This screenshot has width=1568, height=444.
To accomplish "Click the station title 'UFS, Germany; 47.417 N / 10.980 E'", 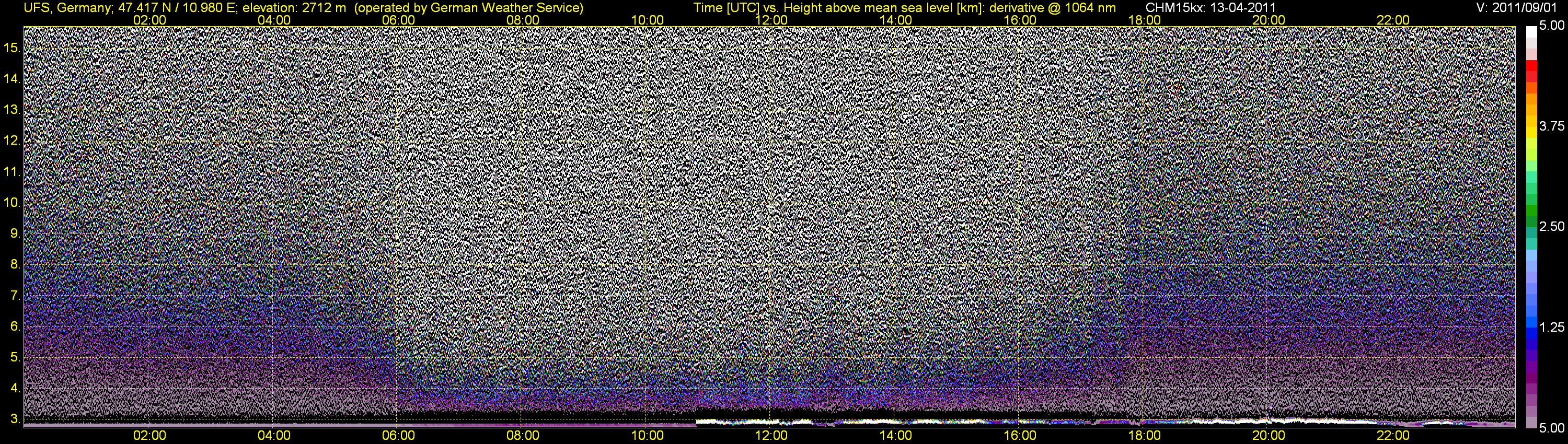I will point(131,7).
